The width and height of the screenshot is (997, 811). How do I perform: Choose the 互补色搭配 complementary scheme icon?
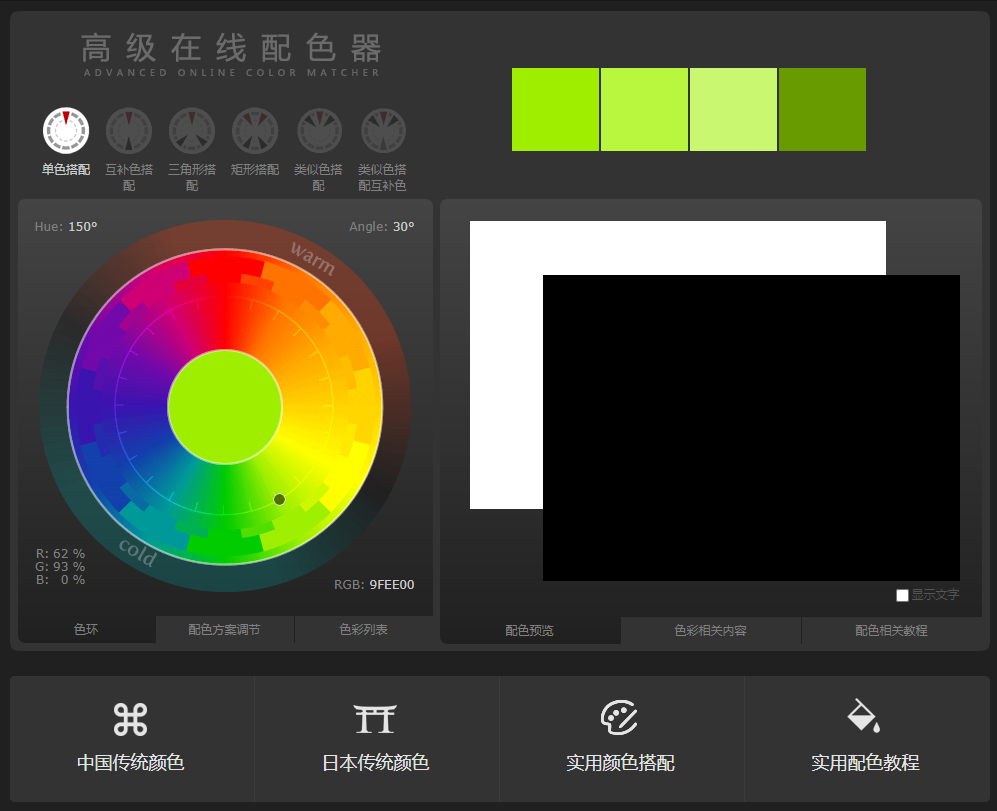[x=128, y=130]
